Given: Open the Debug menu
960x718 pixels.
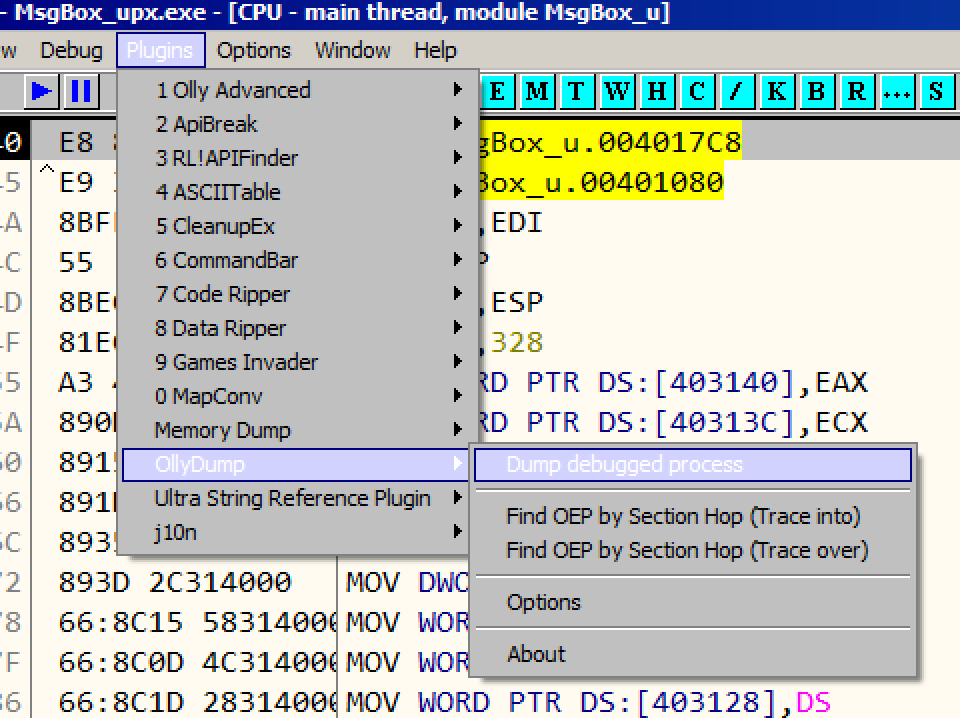Looking at the screenshot, I should [x=71, y=50].
